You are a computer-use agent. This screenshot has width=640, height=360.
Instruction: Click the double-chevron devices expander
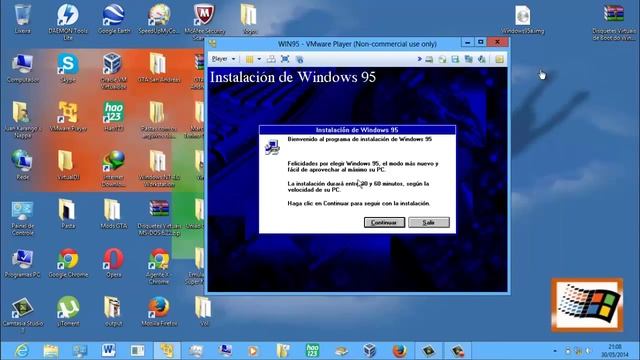pos(419,59)
